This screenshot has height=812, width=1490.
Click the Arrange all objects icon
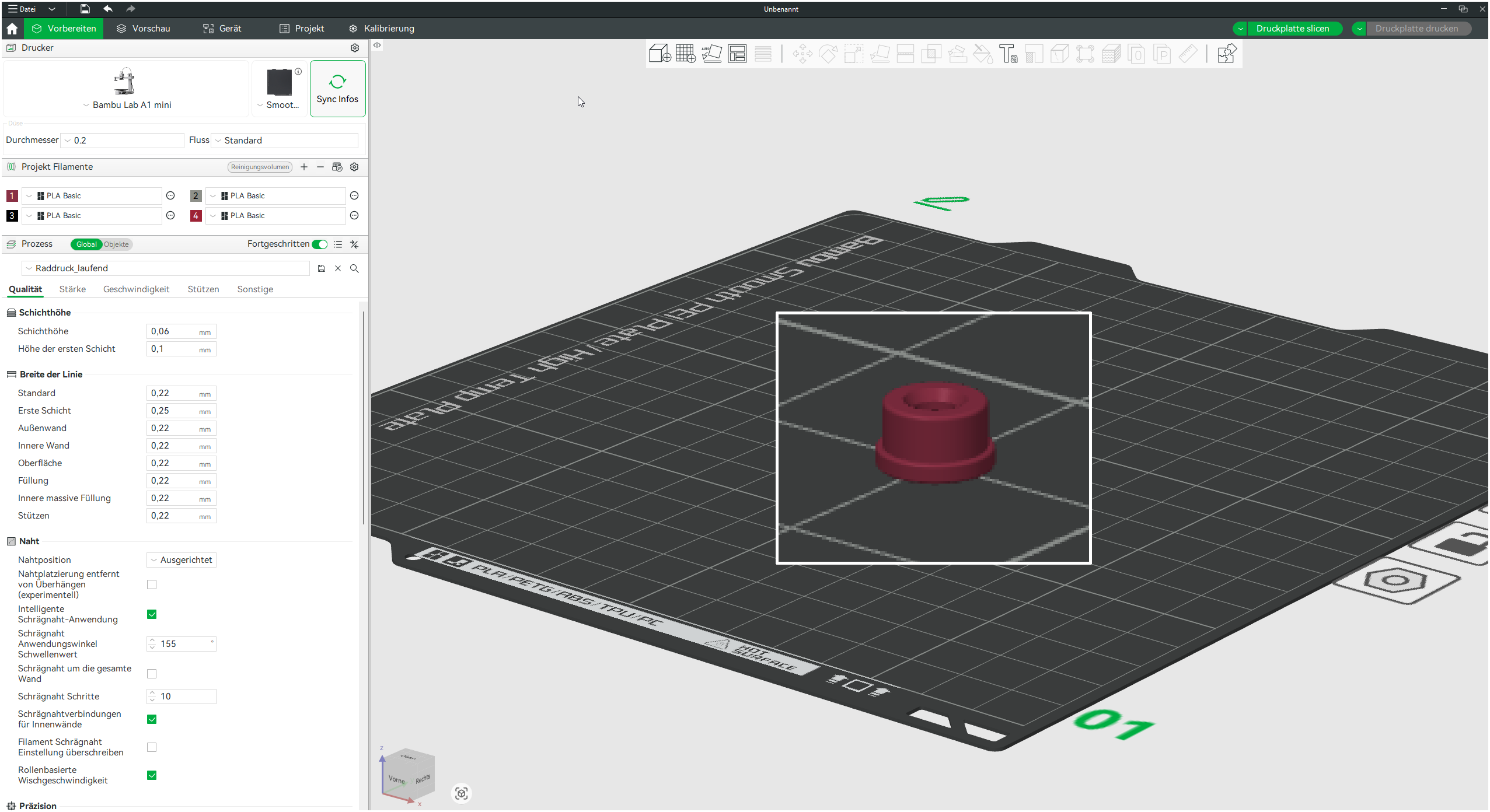(x=737, y=54)
